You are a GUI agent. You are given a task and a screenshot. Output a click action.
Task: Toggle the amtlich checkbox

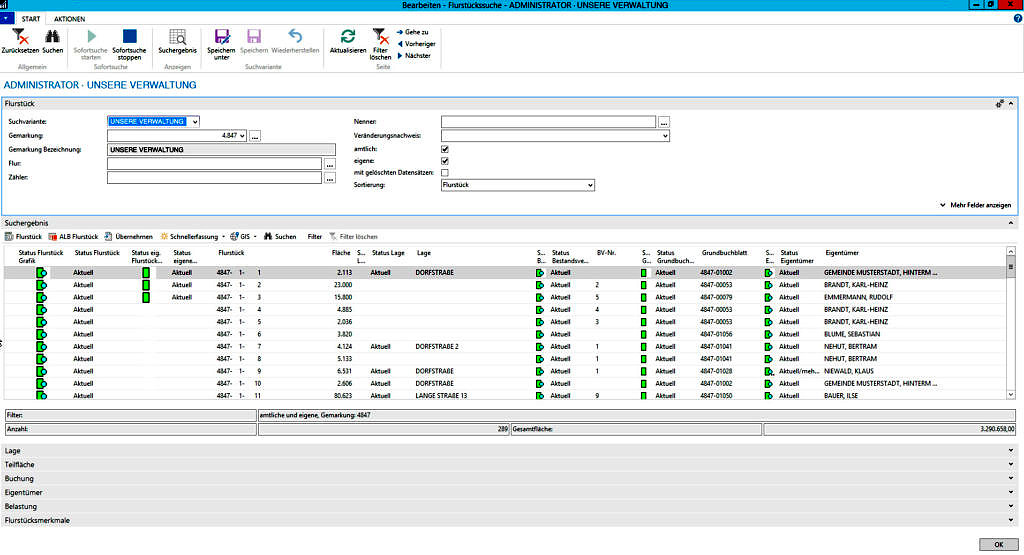[x=445, y=149]
